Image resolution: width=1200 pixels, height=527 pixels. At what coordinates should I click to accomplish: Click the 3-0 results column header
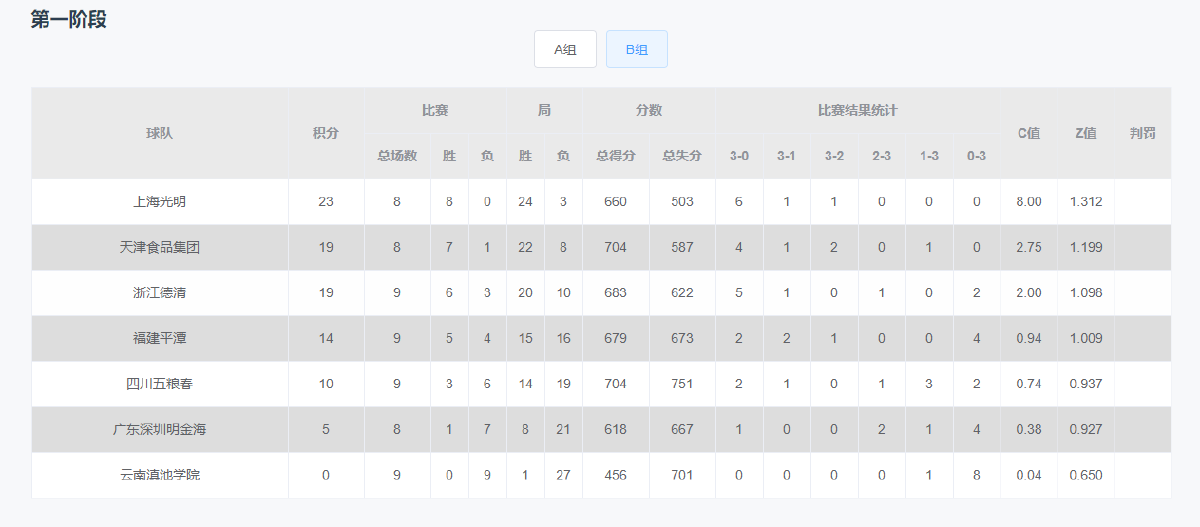(x=739, y=156)
